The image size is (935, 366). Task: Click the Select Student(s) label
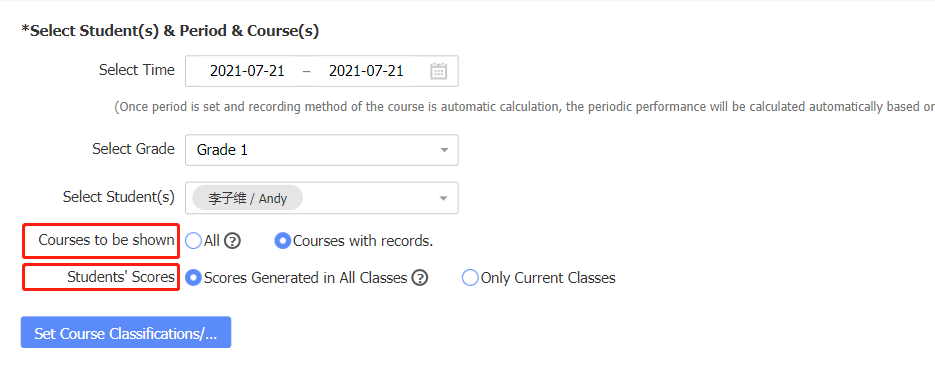click(x=119, y=197)
